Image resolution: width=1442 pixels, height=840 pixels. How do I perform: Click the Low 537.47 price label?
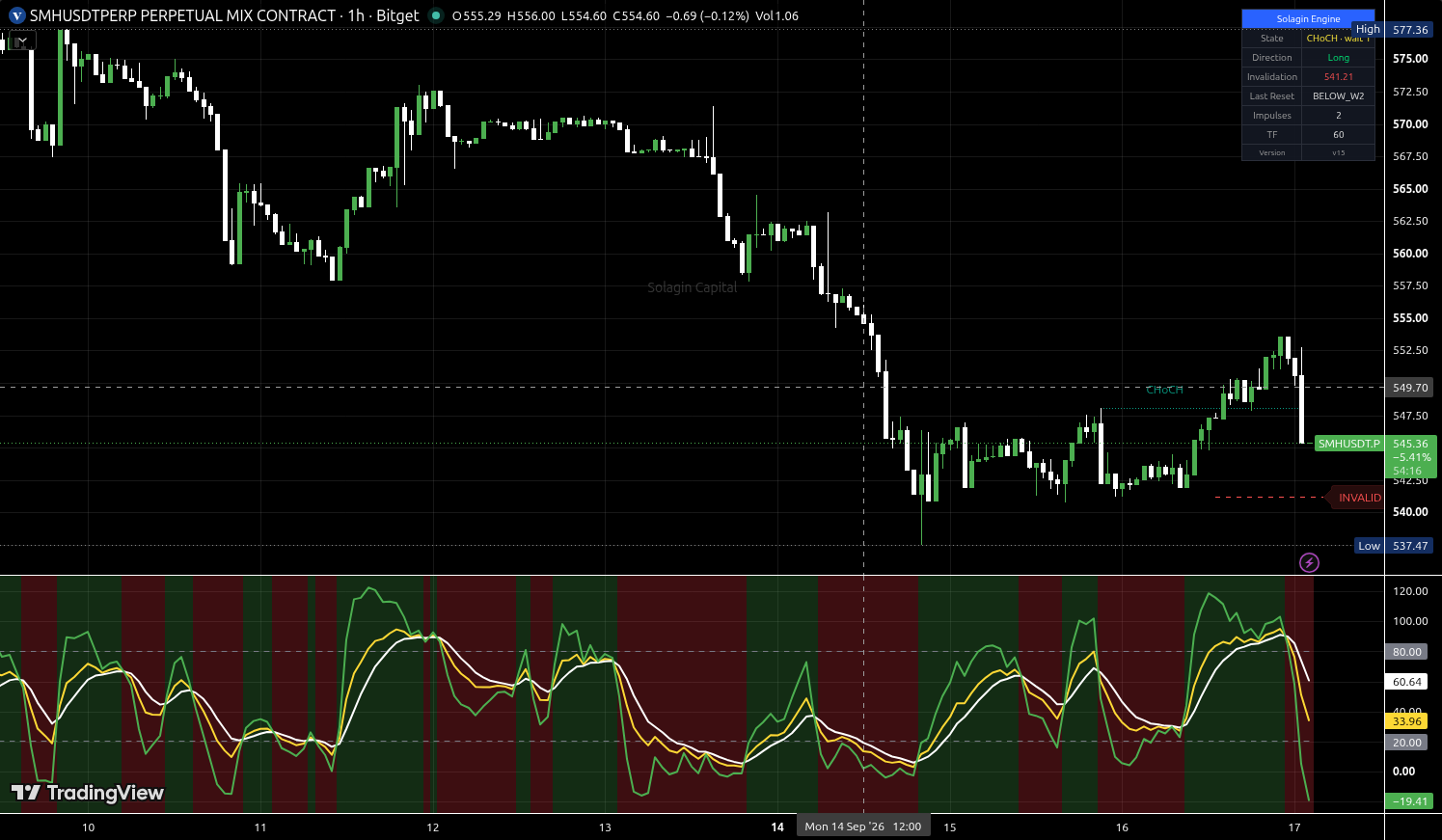point(1394,546)
